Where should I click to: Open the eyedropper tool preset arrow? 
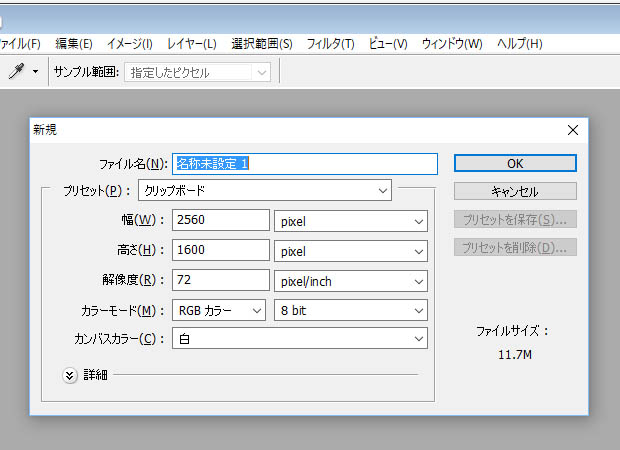(x=36, y=72)
